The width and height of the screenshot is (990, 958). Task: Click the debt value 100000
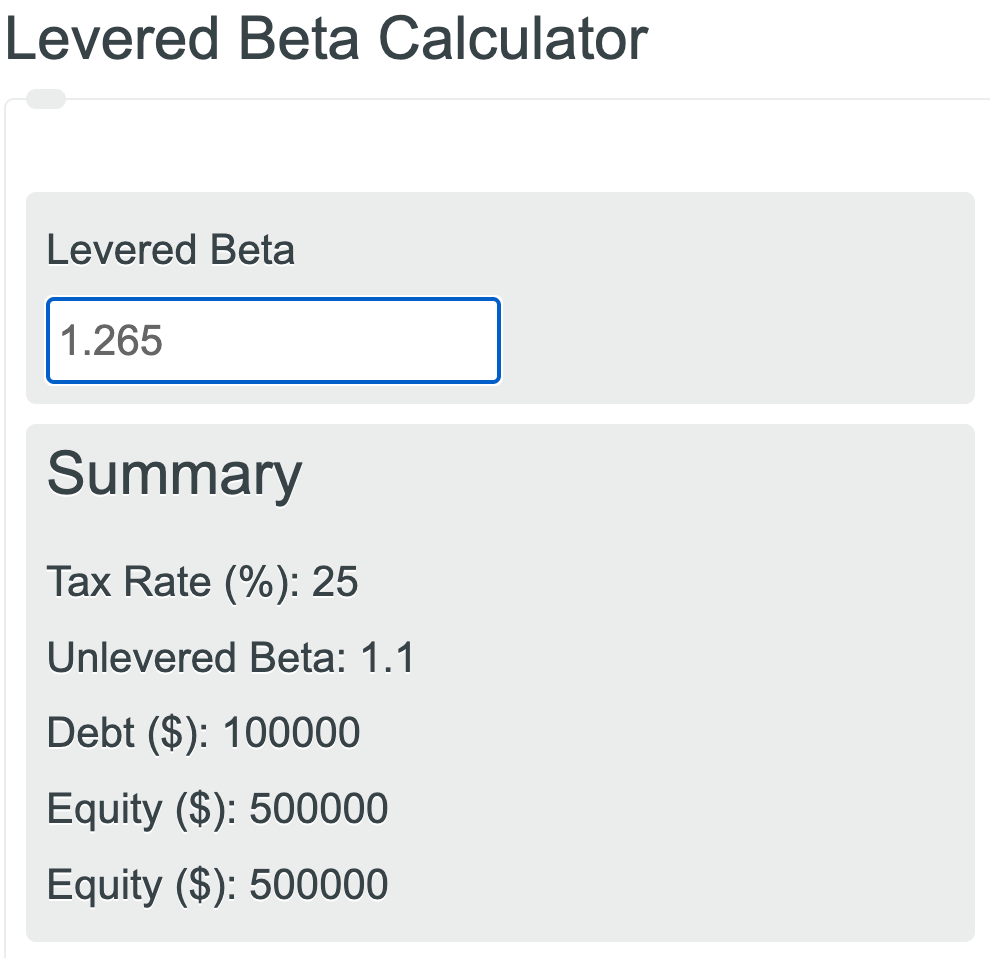[x=291, y=733]
